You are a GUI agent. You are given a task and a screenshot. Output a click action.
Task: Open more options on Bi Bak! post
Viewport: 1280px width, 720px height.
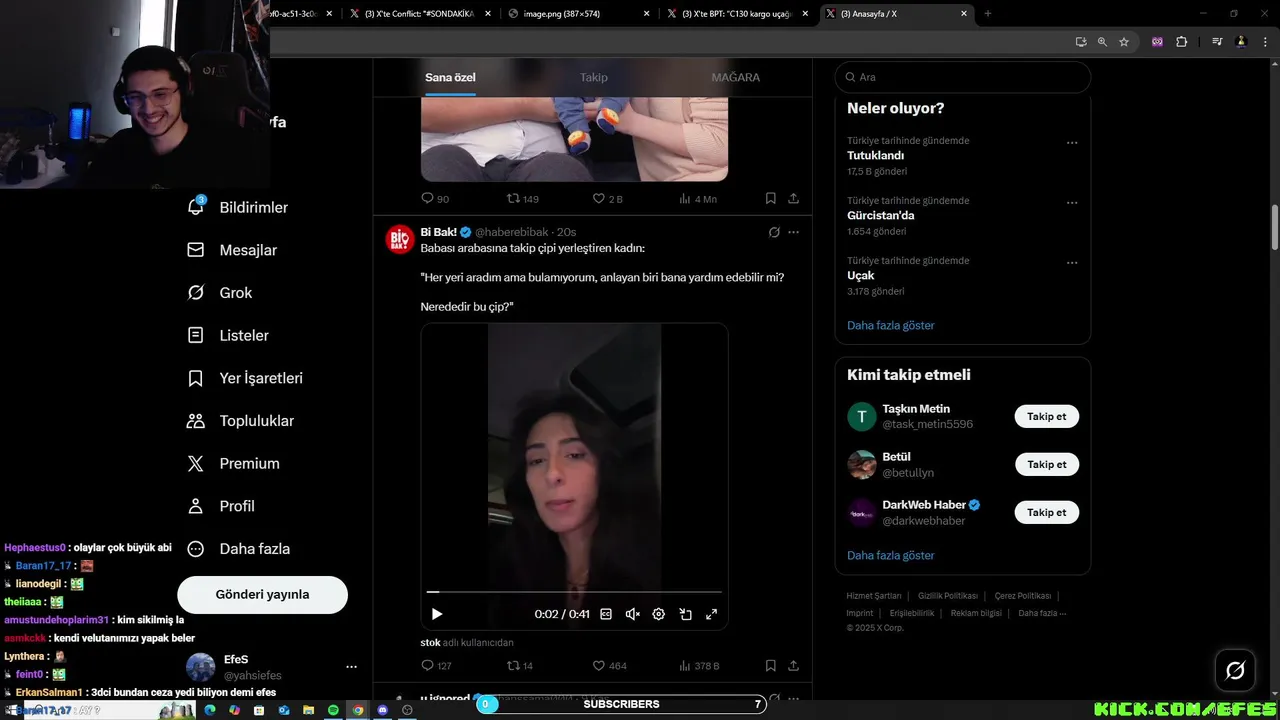coord(793,232)
